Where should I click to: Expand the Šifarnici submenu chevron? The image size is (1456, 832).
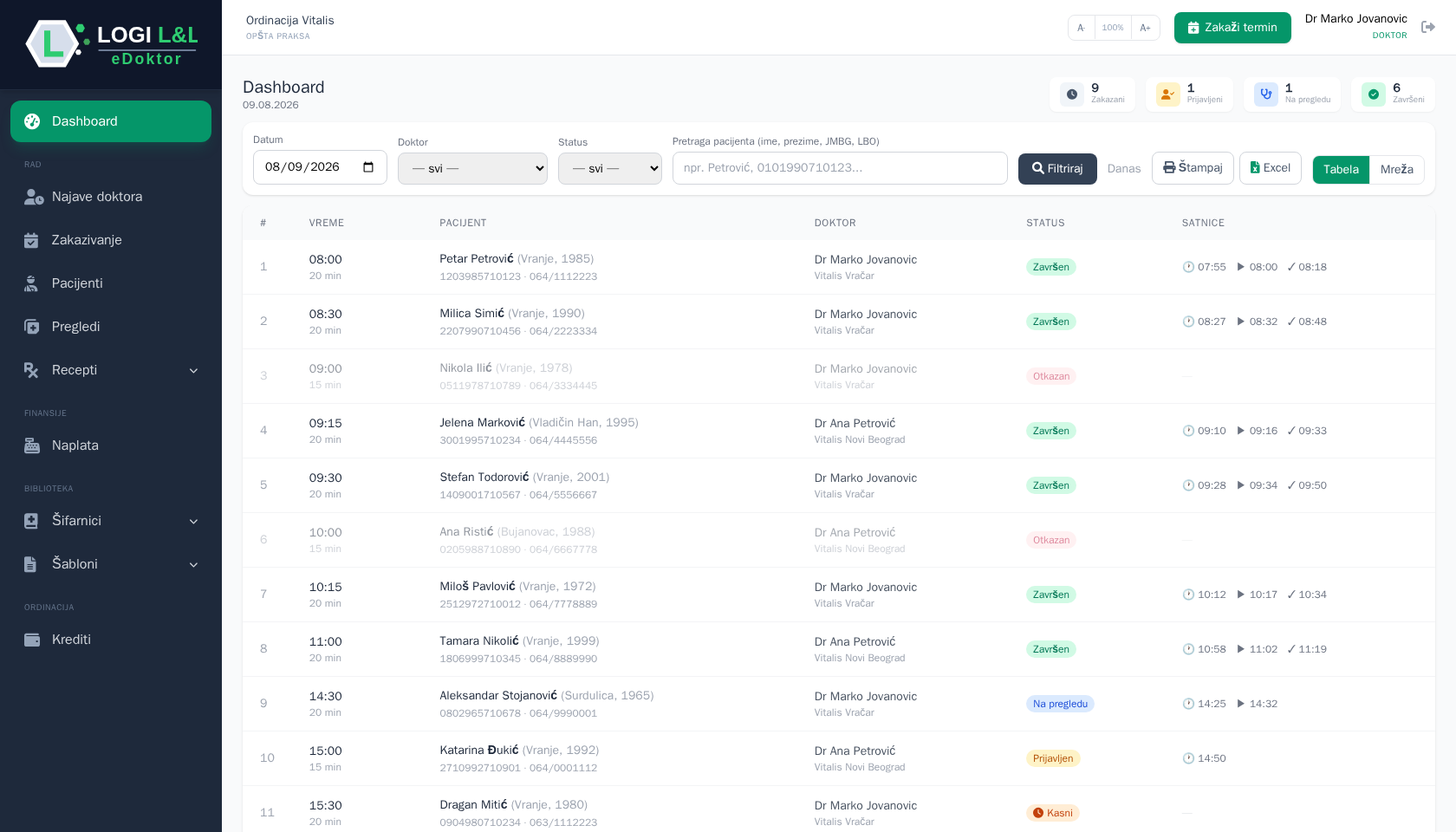194,522
